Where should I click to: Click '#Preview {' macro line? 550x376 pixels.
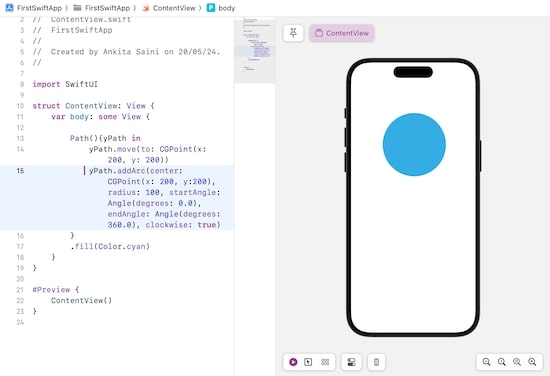(x=56, y=290)
